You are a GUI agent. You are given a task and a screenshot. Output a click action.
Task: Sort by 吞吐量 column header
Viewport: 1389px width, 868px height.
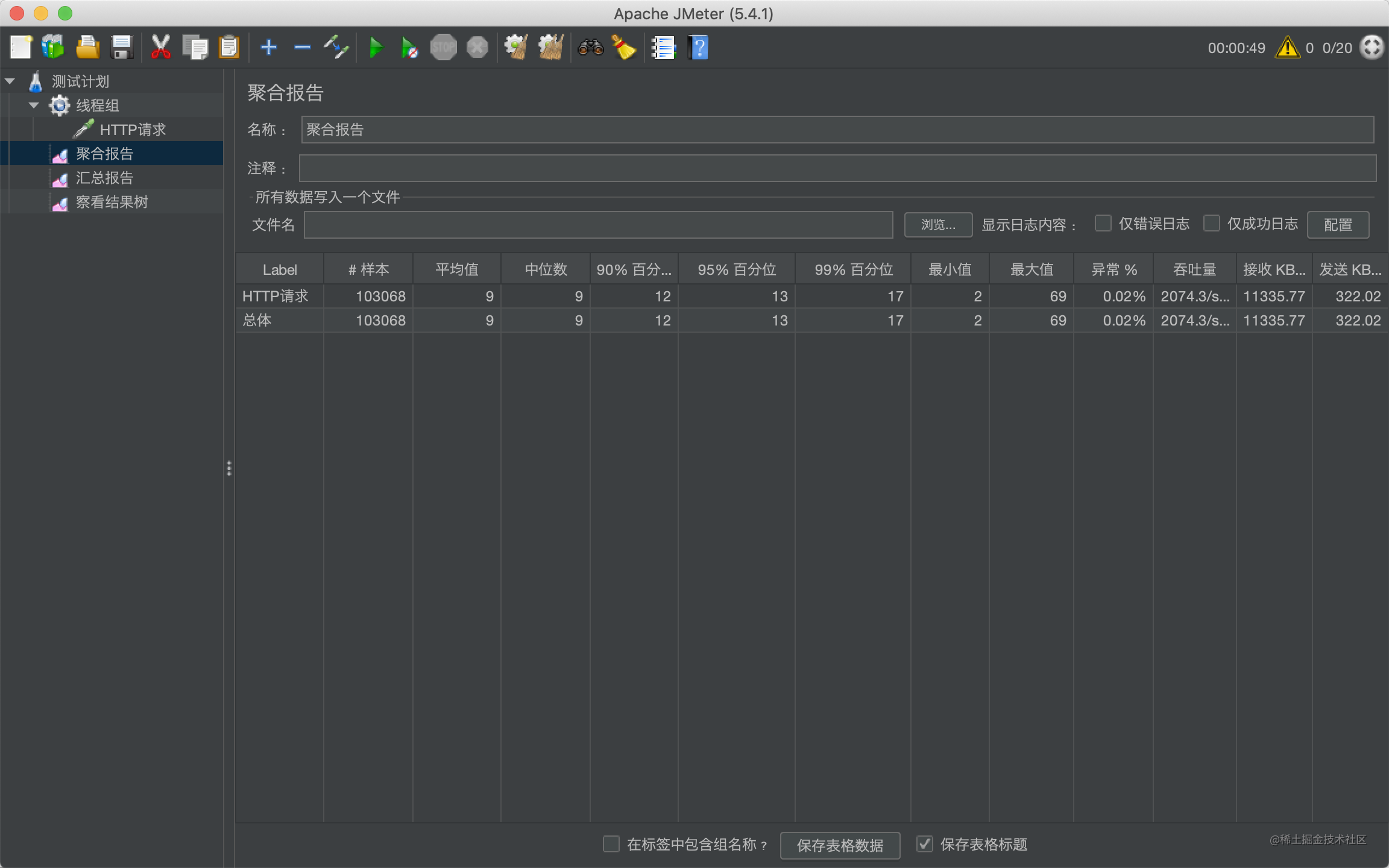(x=1194, y=269)
